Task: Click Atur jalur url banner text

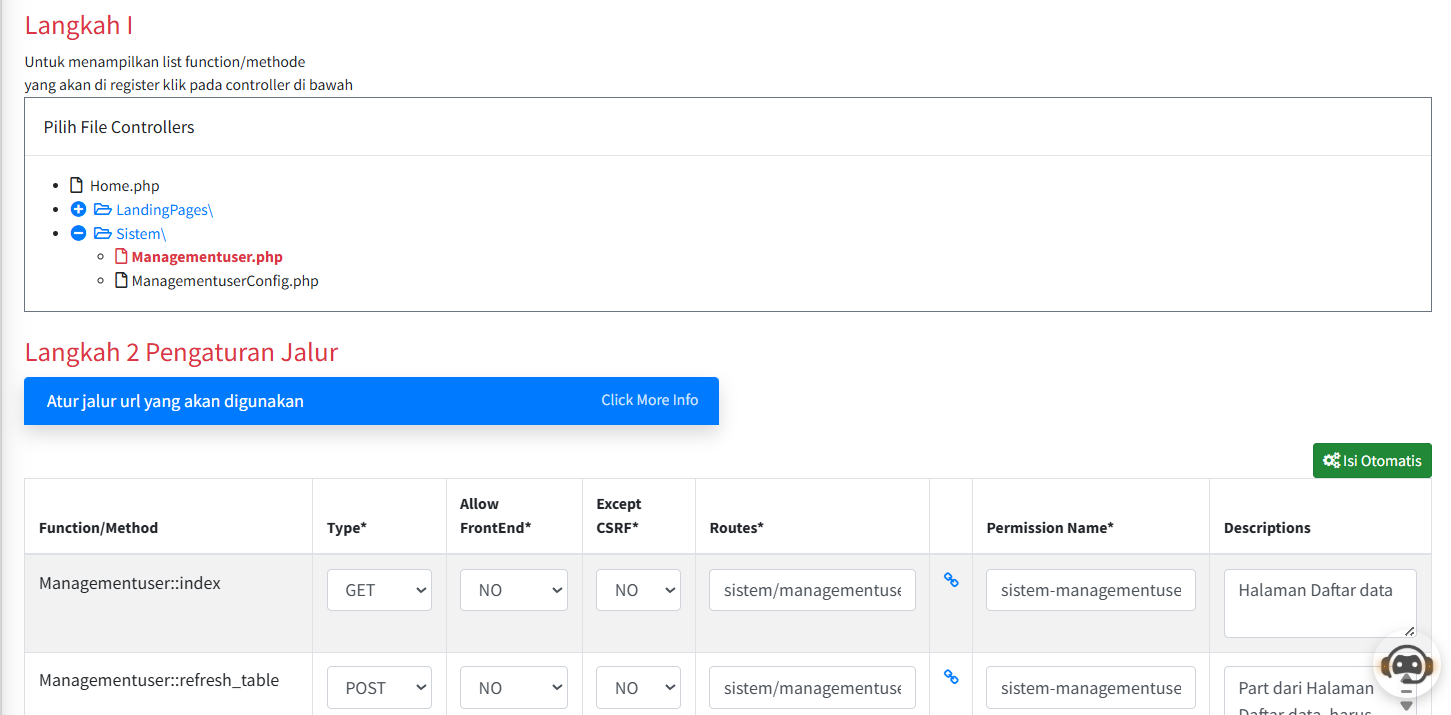Action: tap(175, 401)
